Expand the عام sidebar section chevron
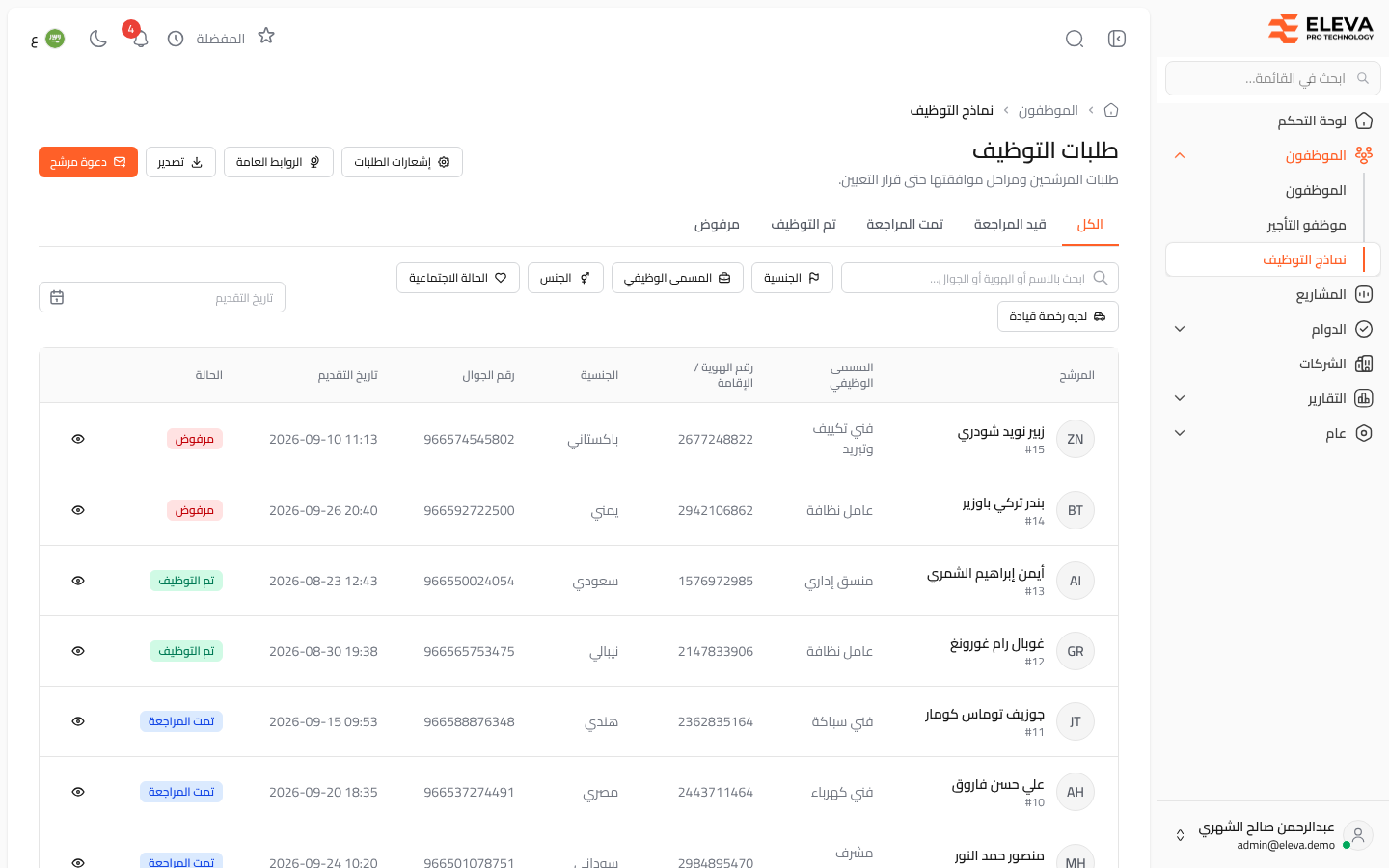This screenshot has width=1389, height=868. pyautogui.click(x=1180, y=433)
